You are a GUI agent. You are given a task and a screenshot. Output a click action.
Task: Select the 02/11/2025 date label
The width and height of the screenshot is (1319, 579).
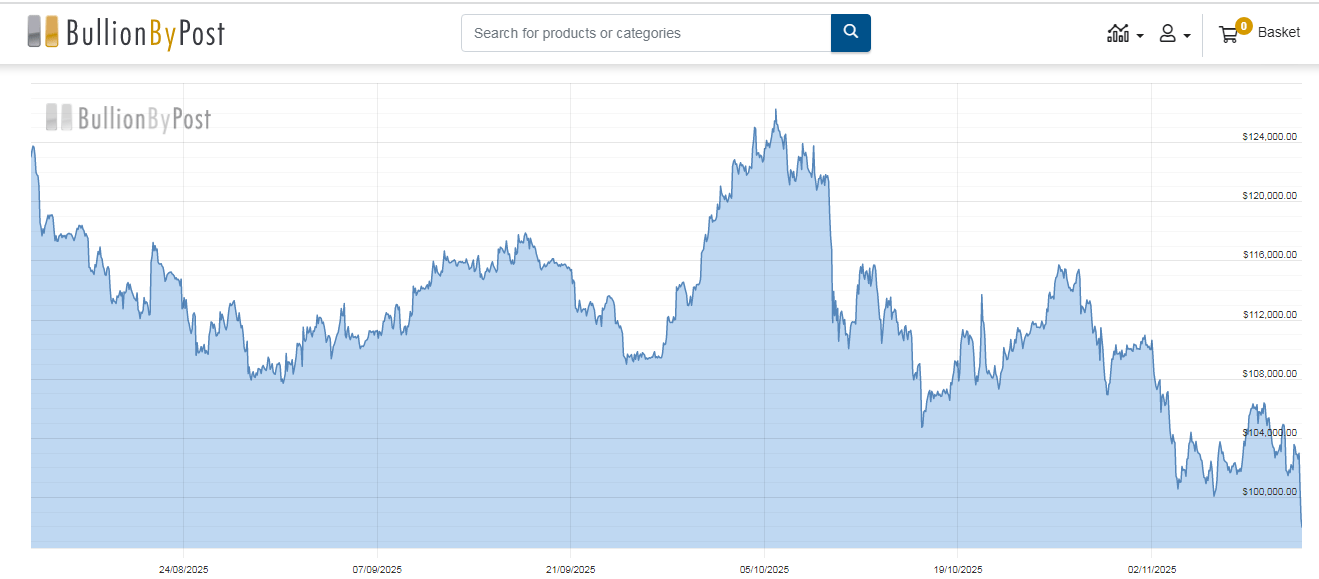tap(1152, 570)
